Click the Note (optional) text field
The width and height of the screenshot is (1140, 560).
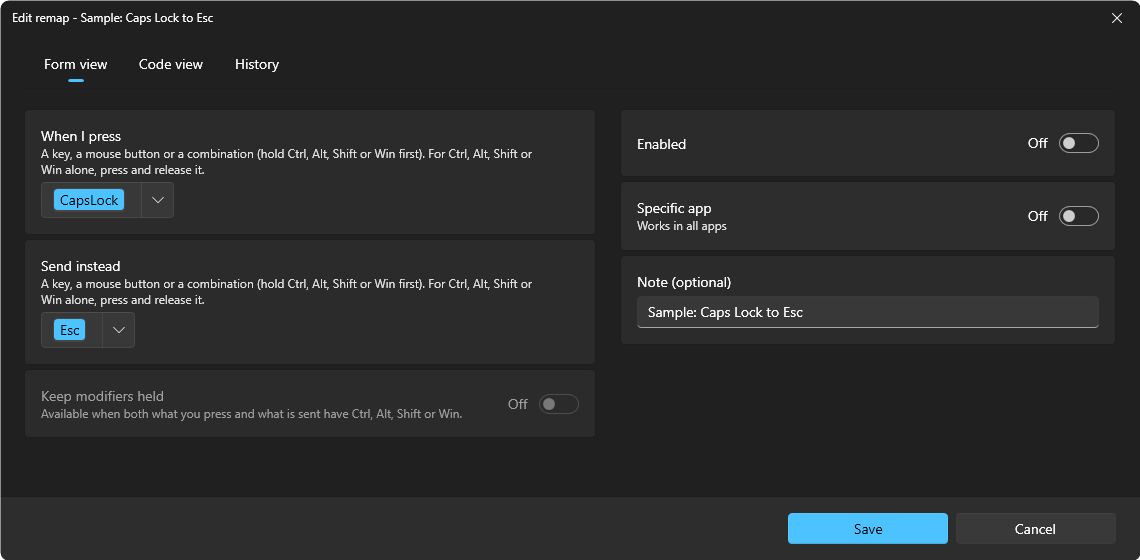click(x=867, y=312)
